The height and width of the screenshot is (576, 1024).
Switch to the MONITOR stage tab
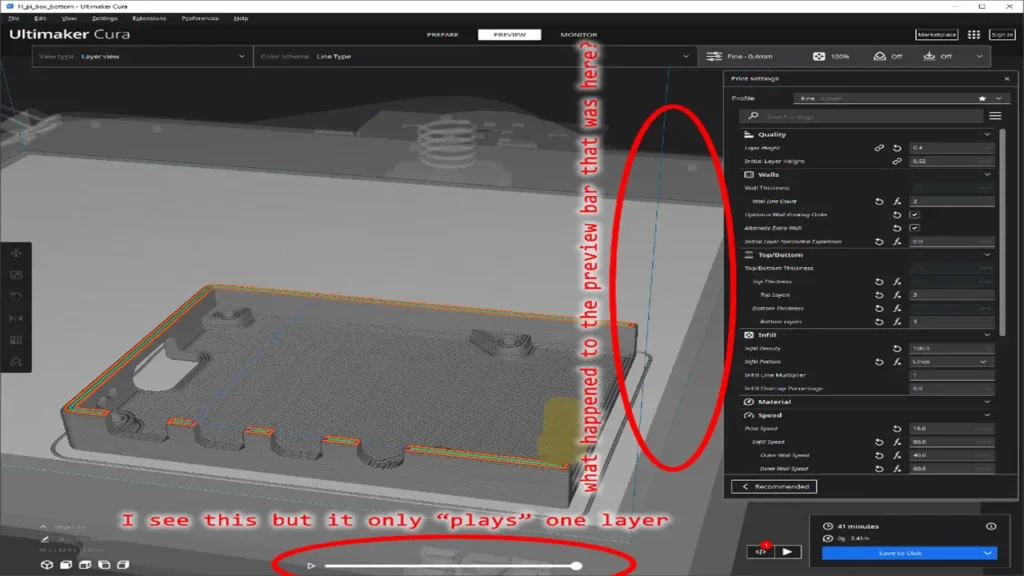pyautogui.click(x=579, y=35)
